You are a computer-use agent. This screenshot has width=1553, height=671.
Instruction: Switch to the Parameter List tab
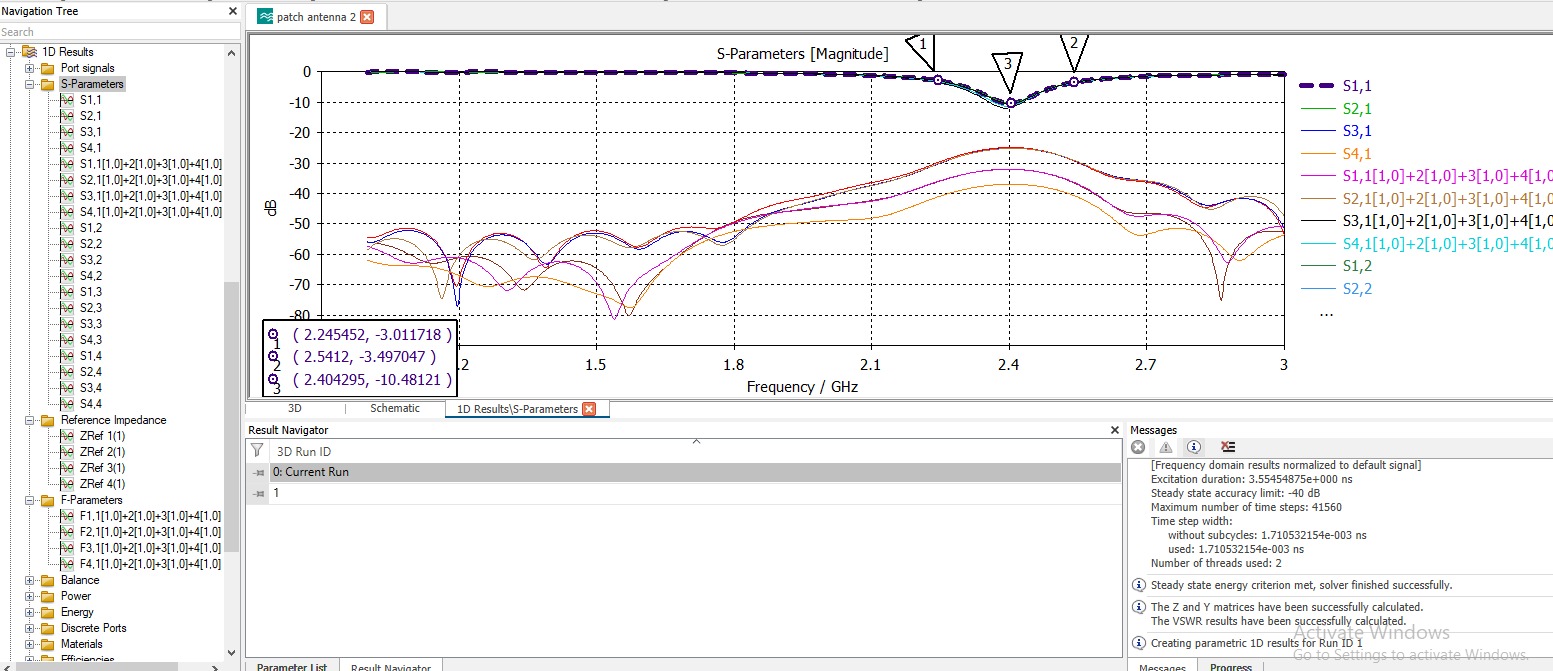[x=291, y=667]
